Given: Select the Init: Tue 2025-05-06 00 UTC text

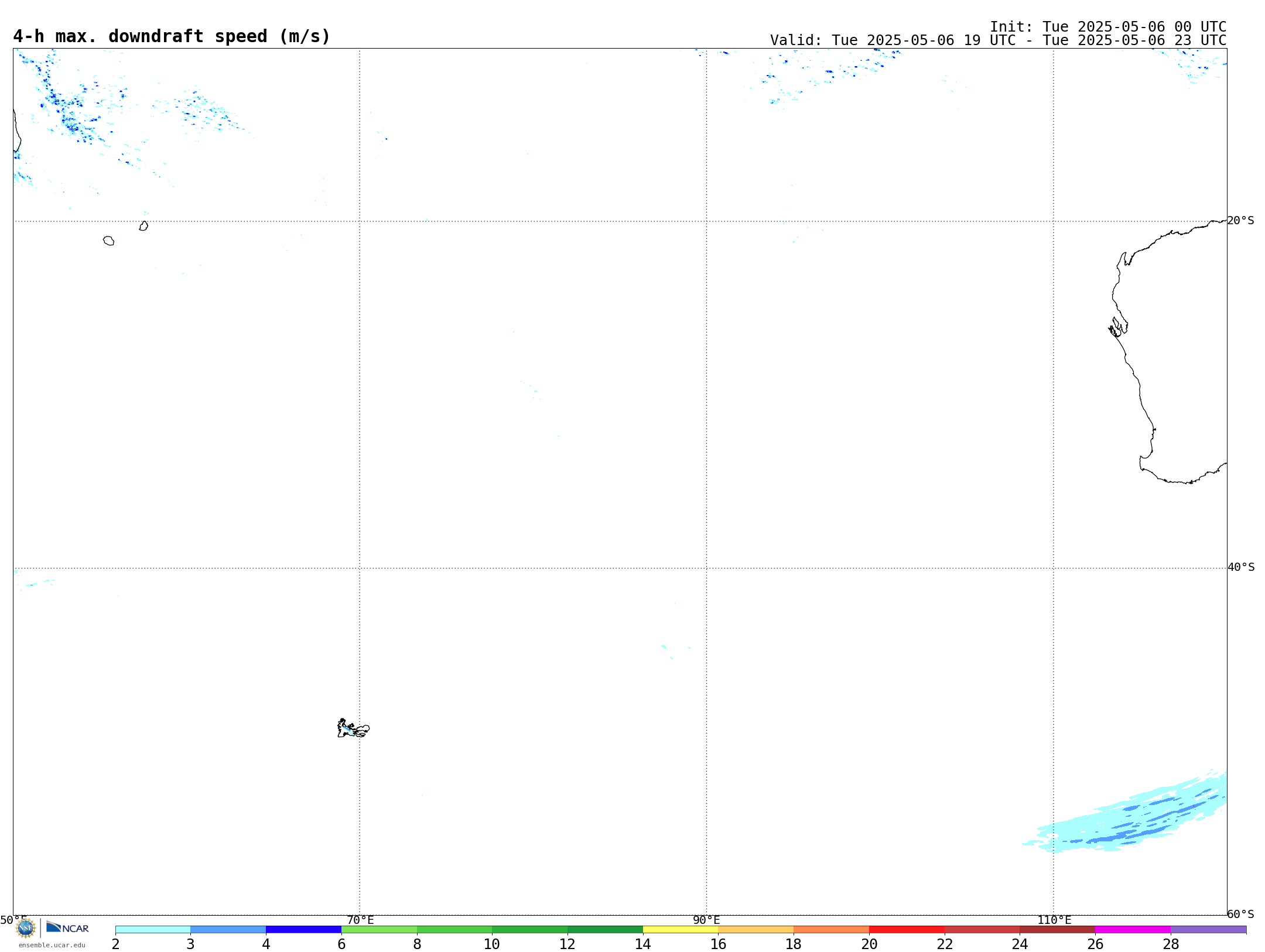Looking at the screenshot, I should pos(1108,27).
